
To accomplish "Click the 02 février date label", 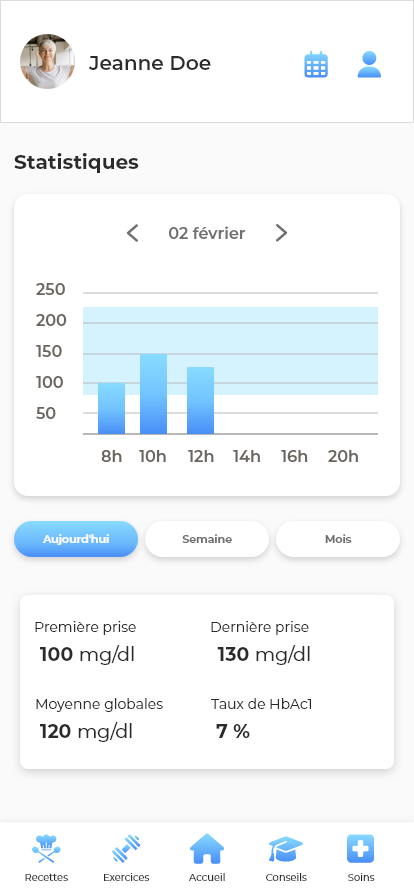I will click(207, 233).
